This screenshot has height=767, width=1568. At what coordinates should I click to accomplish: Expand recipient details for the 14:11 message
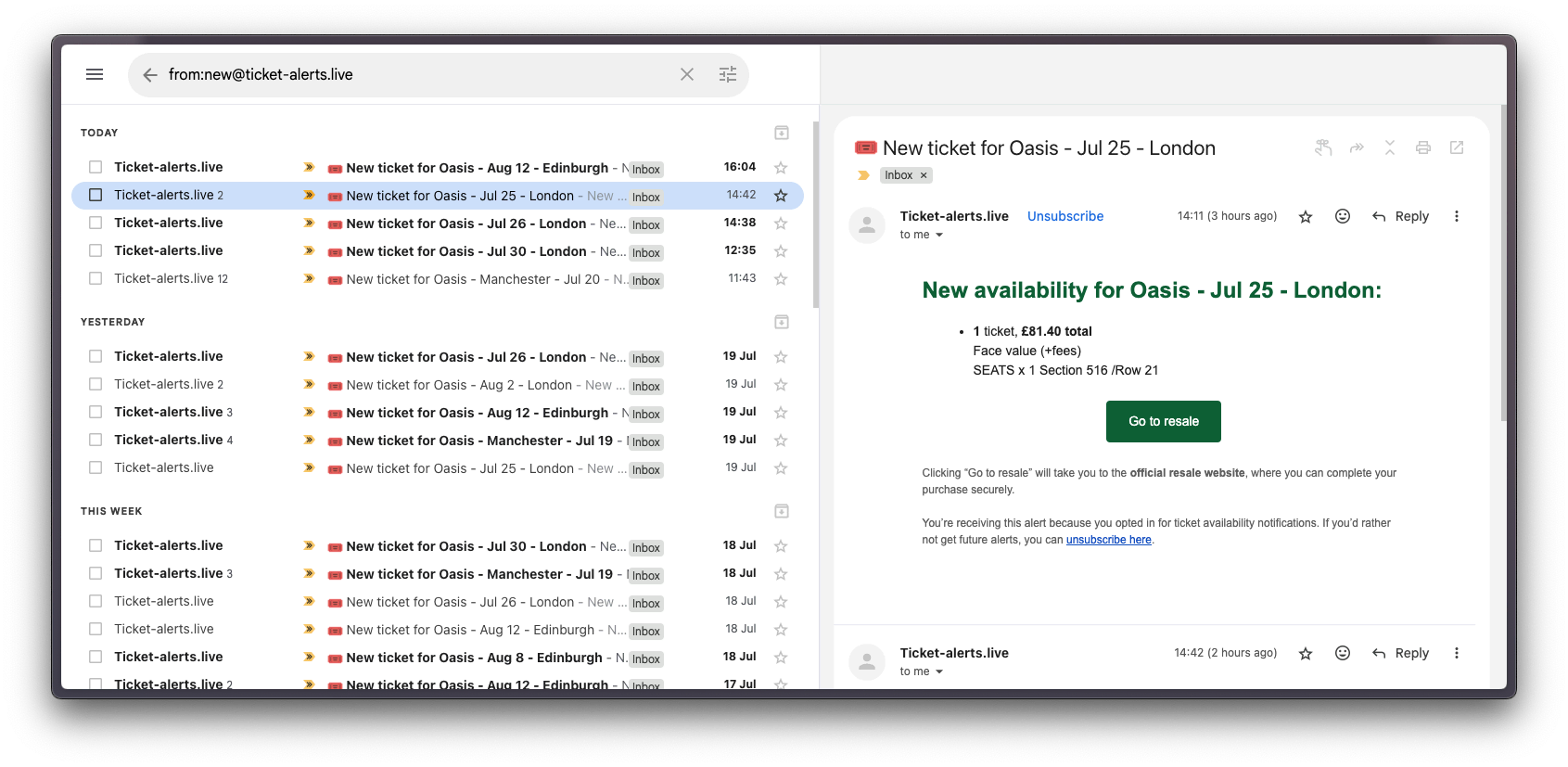coord(939,235)
